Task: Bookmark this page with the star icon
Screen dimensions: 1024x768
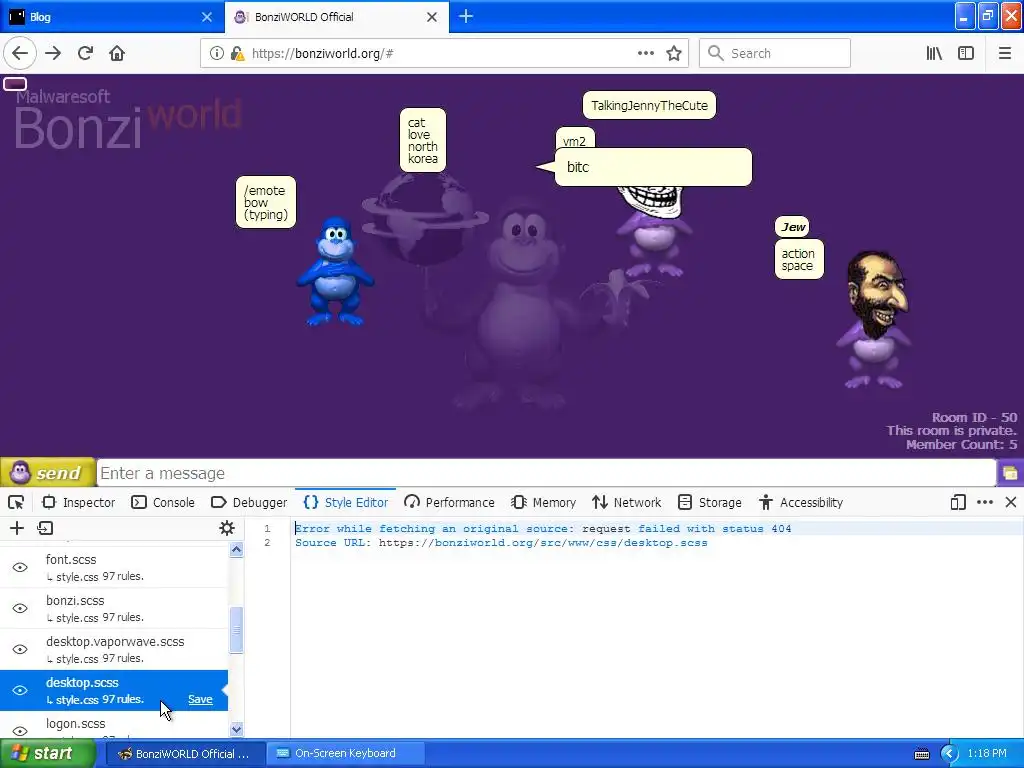Action: (x=674, y=54)
